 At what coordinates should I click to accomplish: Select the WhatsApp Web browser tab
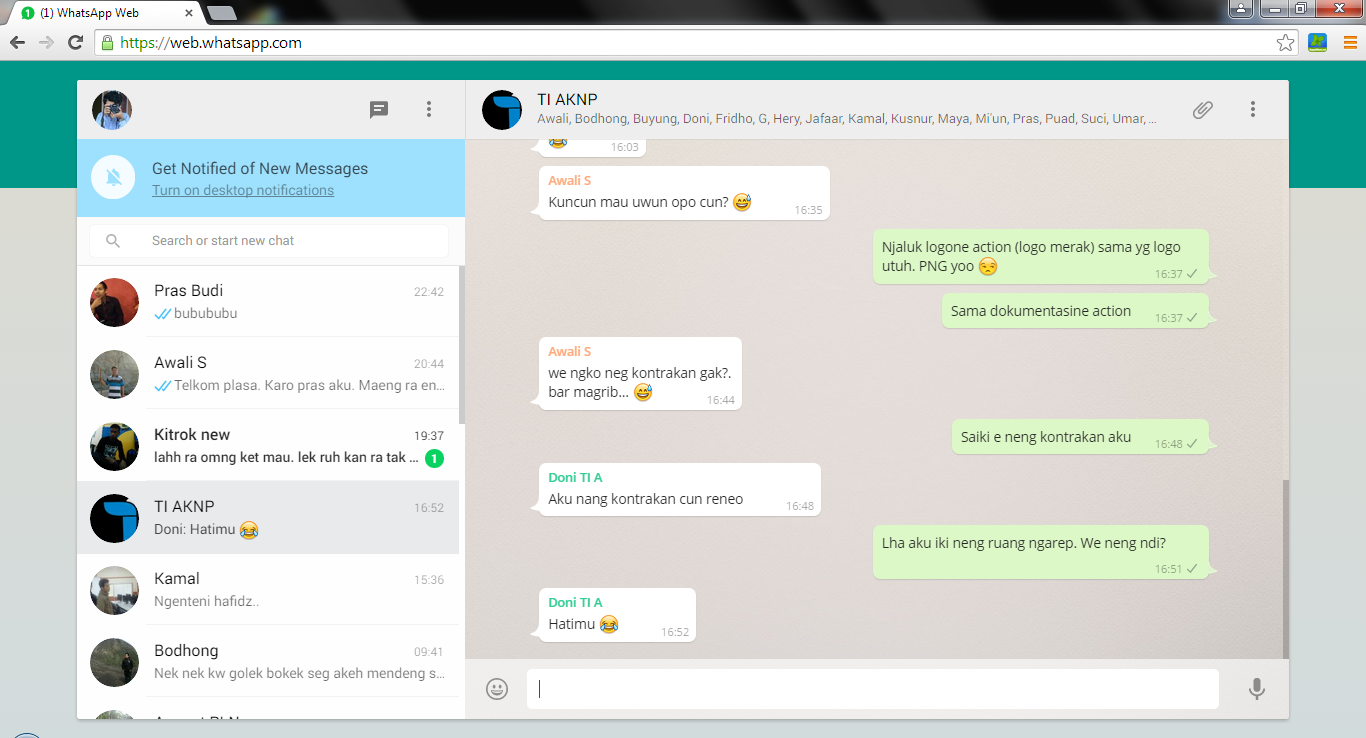105,13
